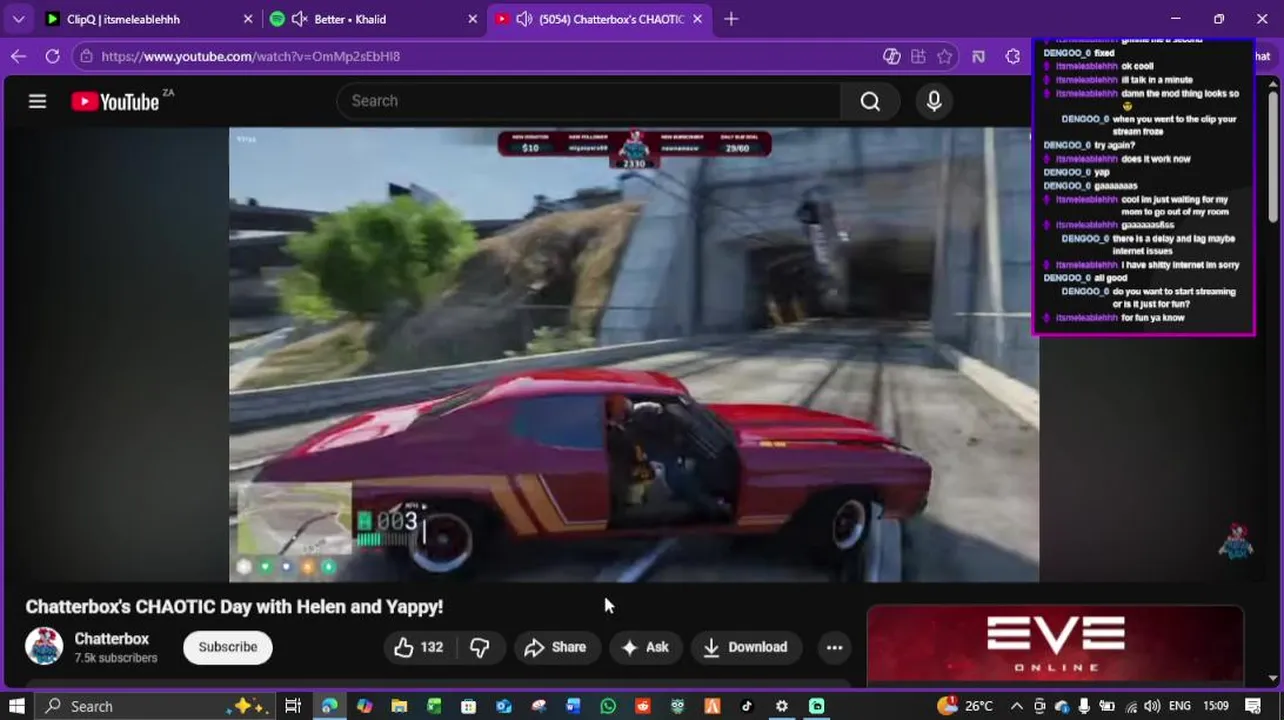The height and width of the screenshot is (720, 1284).
Task: Open the more actions three-dot menu
Action: 834,647
